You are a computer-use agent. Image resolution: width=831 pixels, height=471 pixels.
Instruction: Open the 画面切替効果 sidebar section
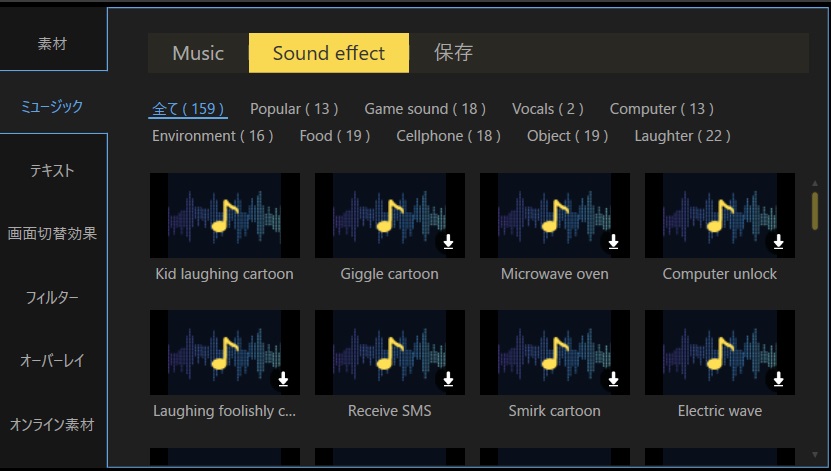click(52, 234)
